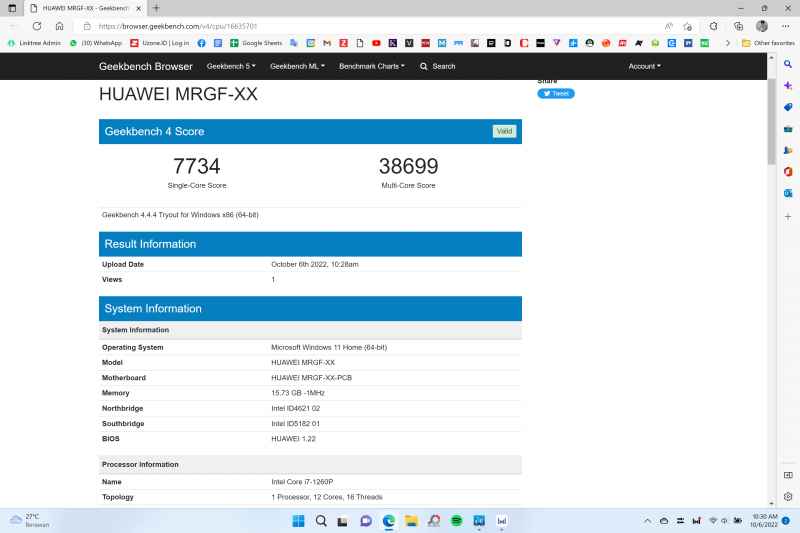Open Other favorites folder
The height and width of the screenshot is (533, 800).
pyautogui.click(x=768, y=43)
